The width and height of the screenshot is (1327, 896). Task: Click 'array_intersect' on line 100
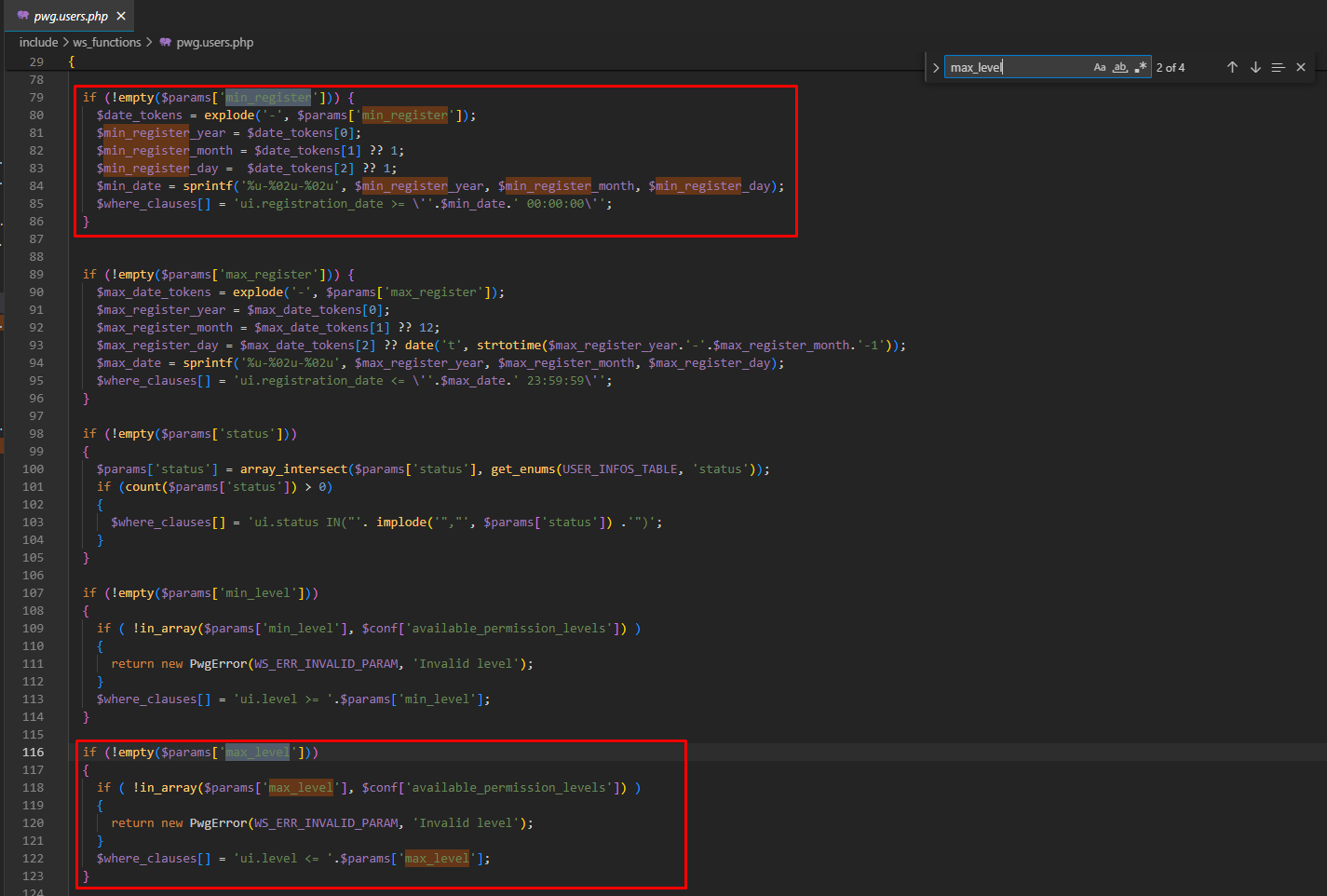pos(293,468)
